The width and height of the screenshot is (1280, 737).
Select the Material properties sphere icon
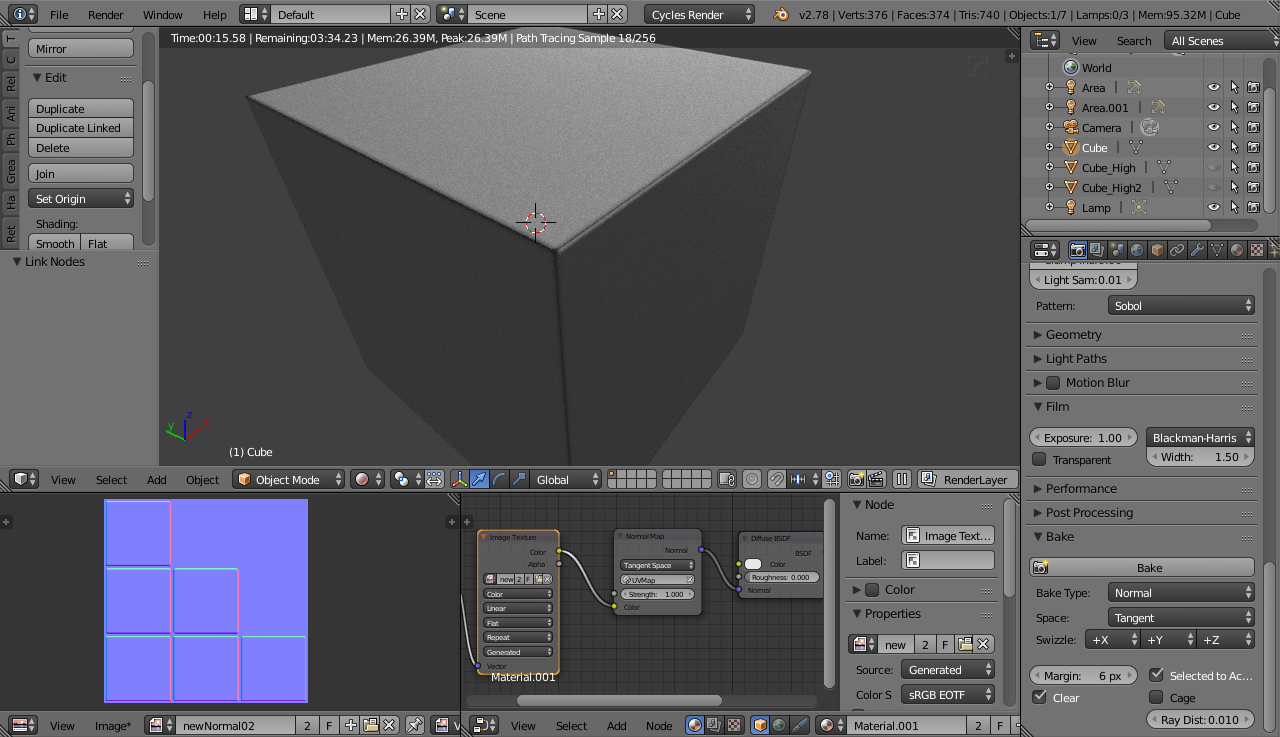click(1235, 250)
